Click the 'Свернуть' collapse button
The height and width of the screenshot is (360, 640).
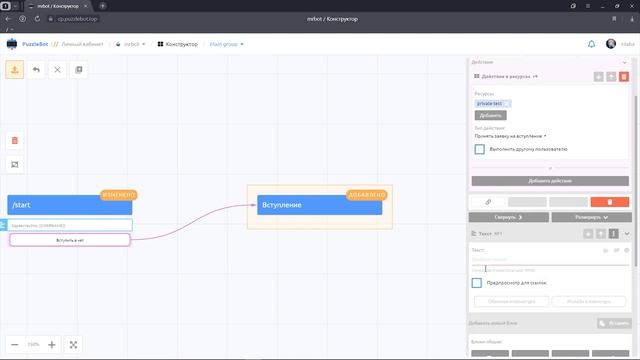tap(509, 217)
